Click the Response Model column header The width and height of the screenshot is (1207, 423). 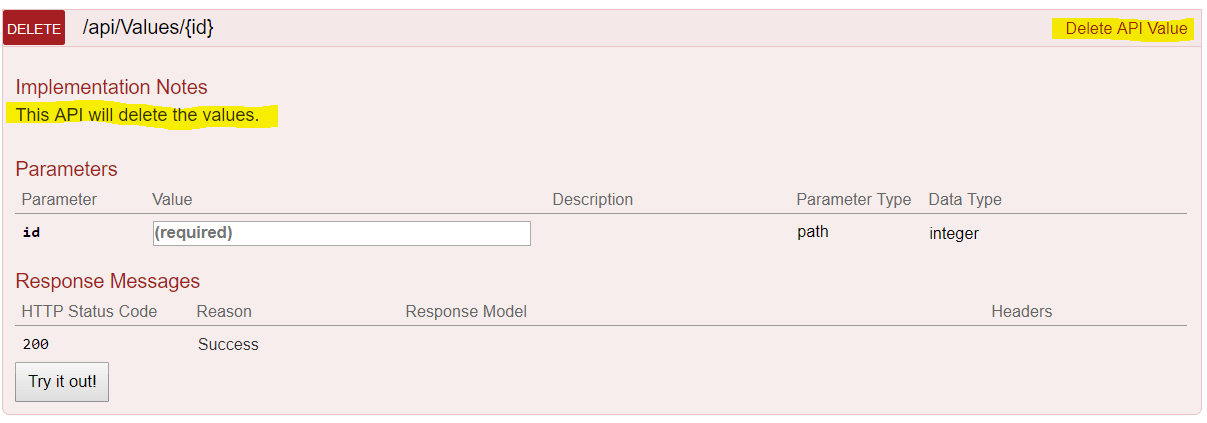pos(466,311)
